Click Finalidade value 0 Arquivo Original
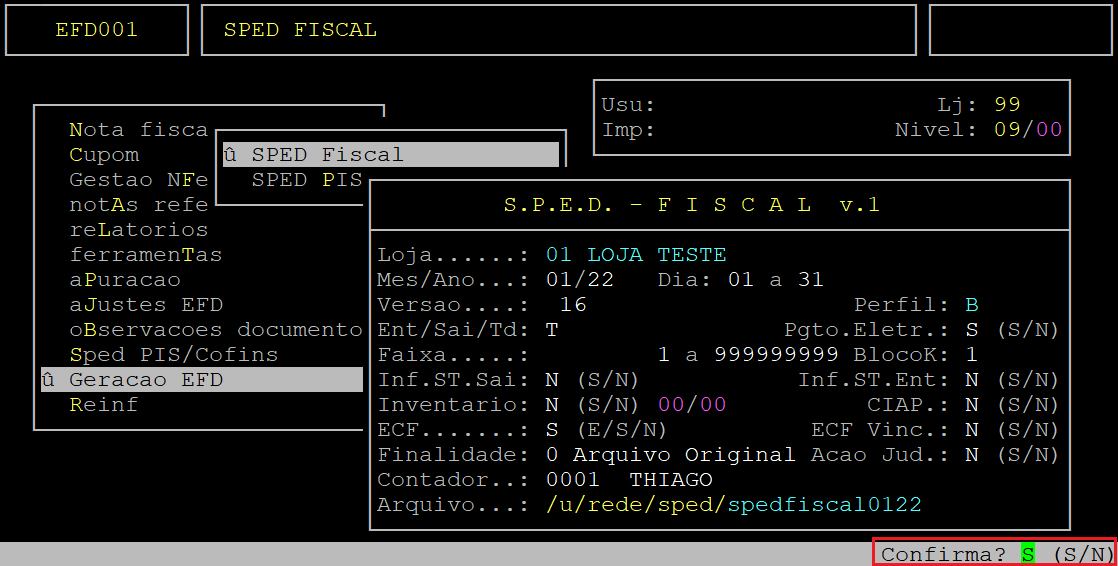 (670, 454)
